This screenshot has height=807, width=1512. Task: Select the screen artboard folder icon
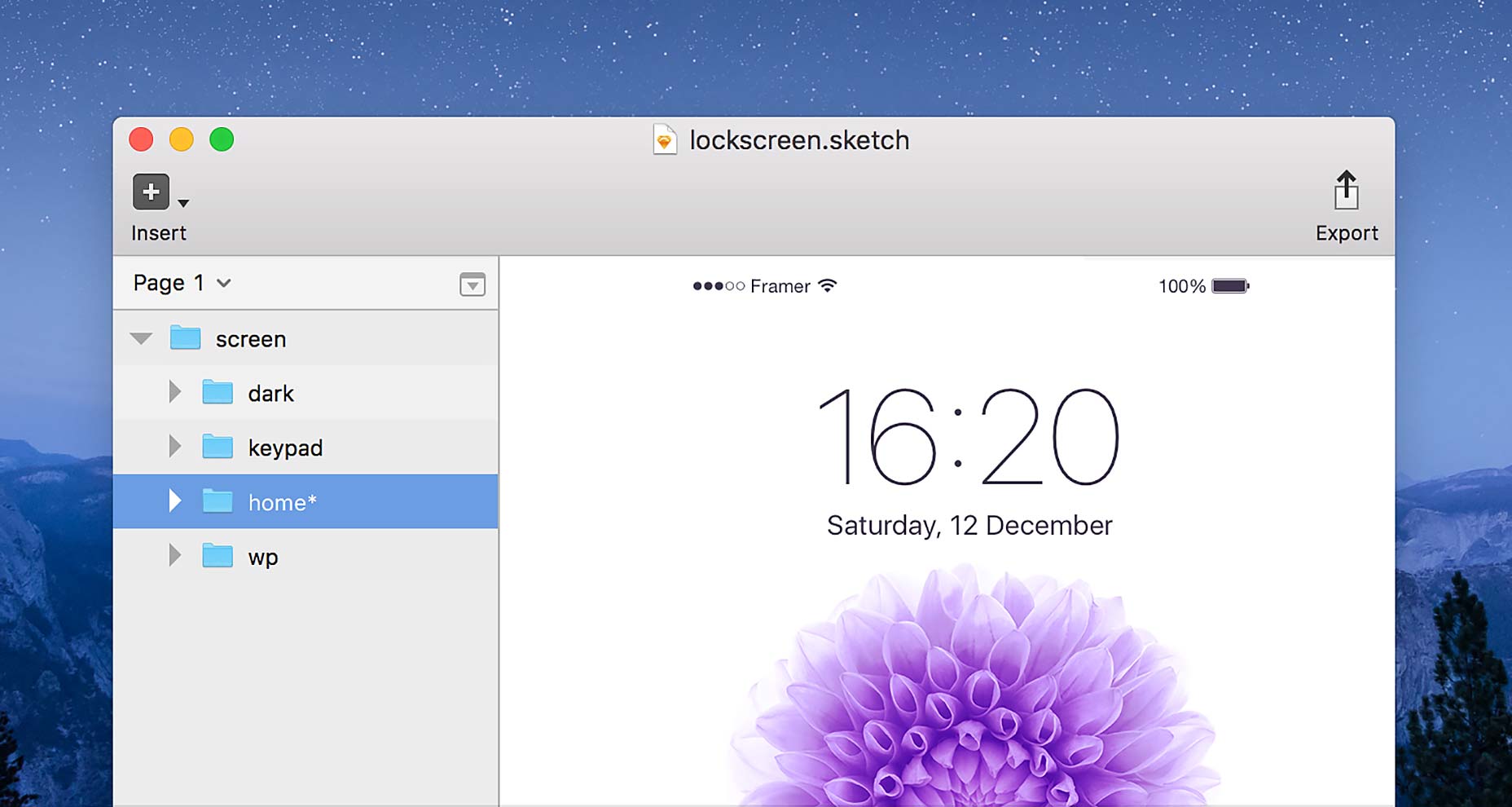185,337
